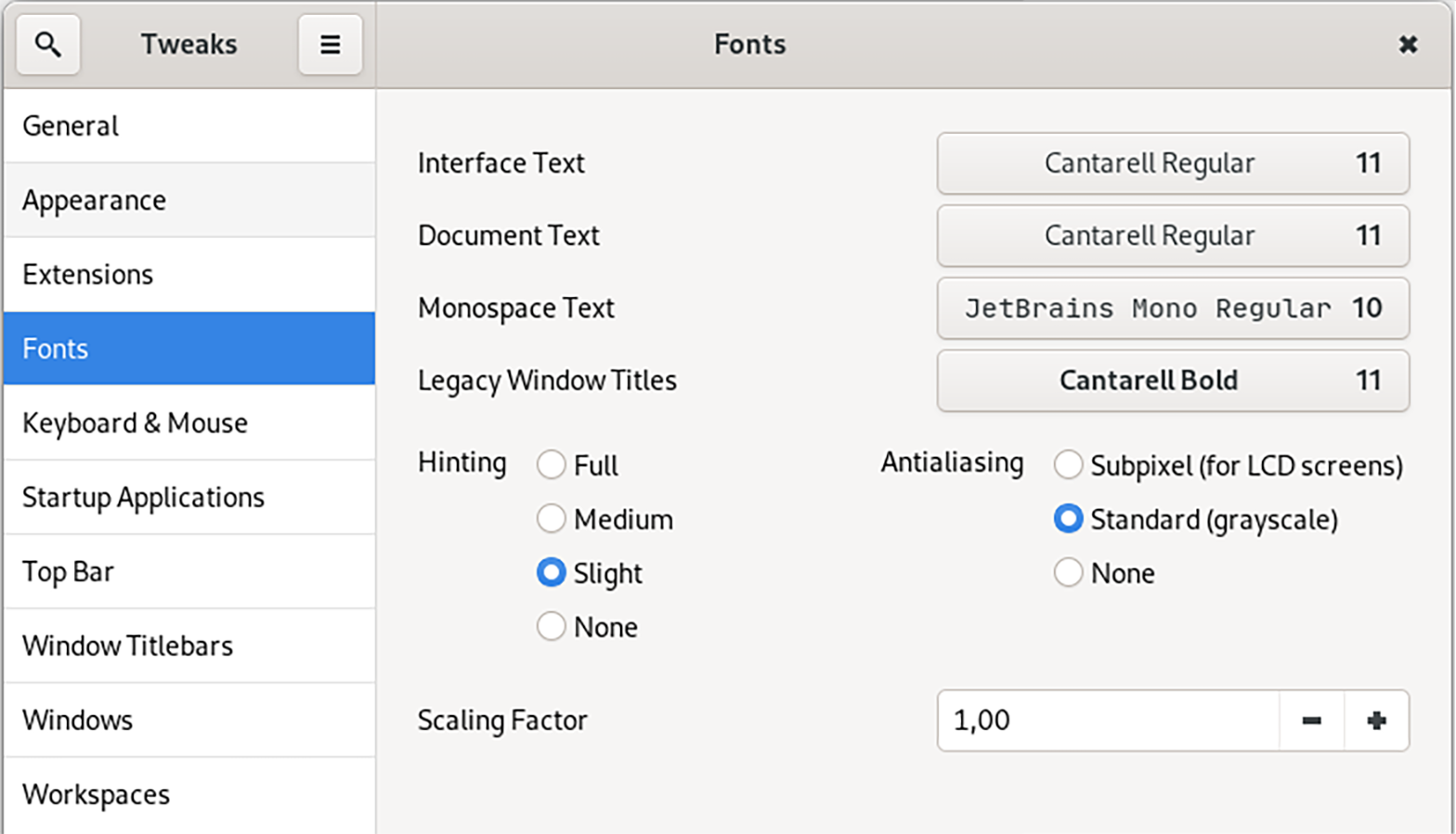Click the Scaling Factor value field
This screenshot has width=1456, height=834.
pos(1109,721)
